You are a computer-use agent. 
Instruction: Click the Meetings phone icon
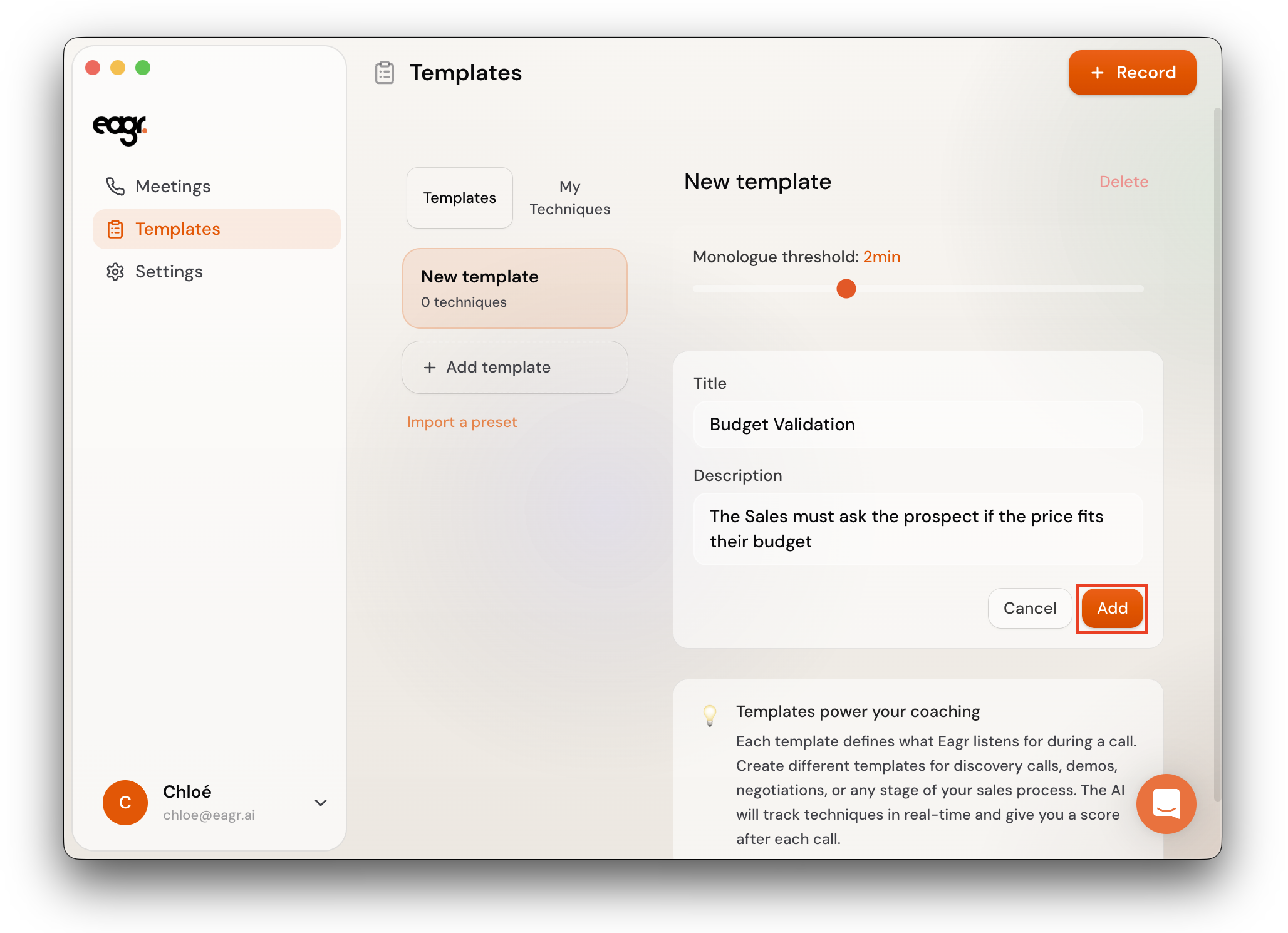(115, 187)
